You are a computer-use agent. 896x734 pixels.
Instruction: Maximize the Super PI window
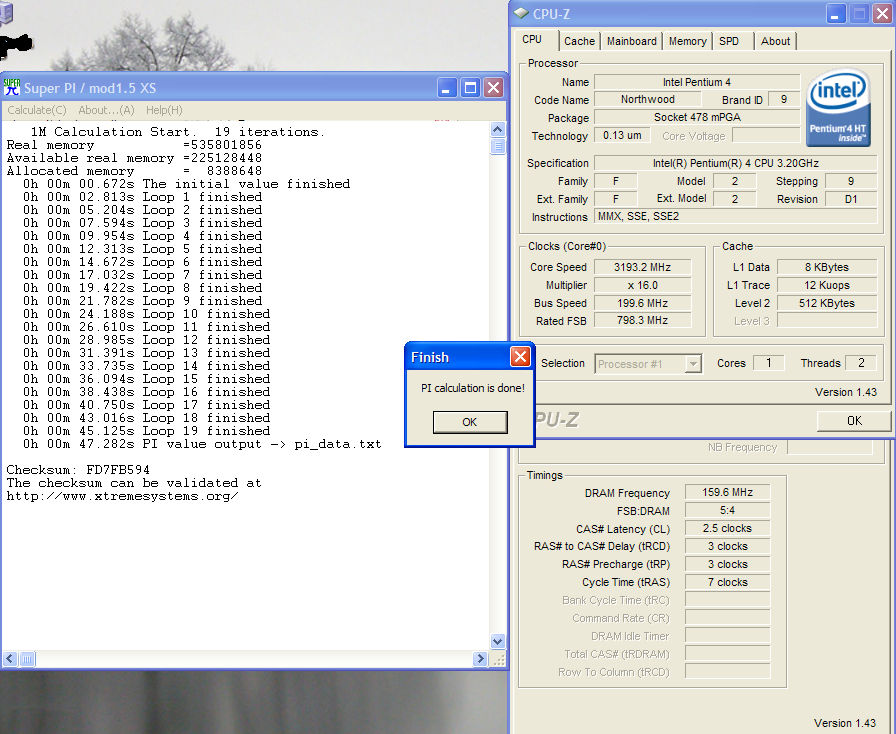click(x=470, y=88)
